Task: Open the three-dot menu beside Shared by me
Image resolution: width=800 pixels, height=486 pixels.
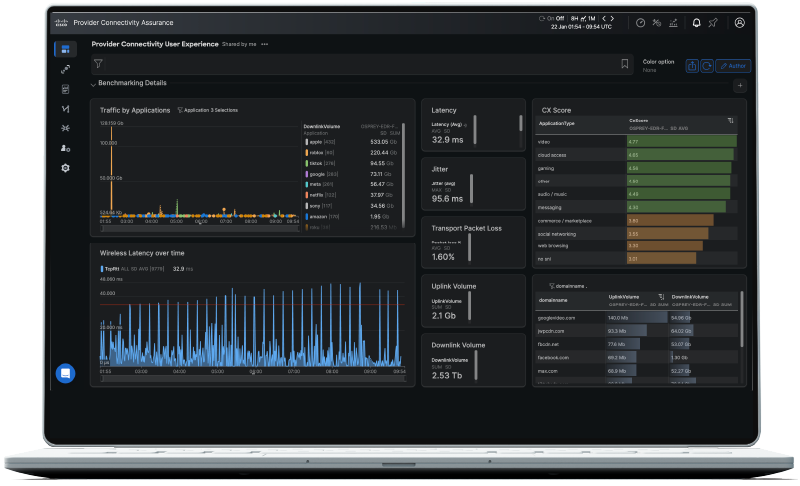Action: pos(265,45)
